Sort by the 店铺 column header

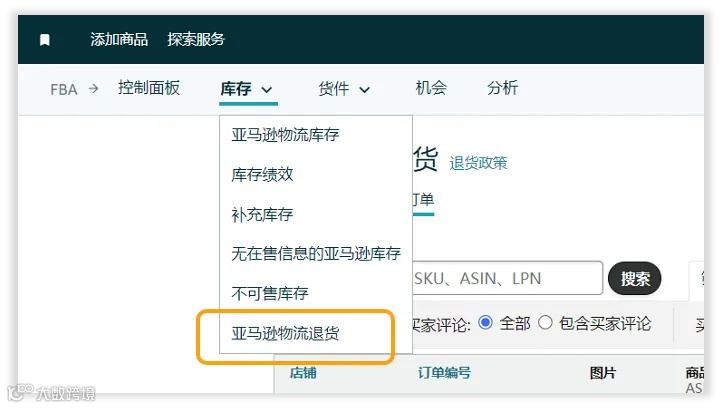coord(303,373)
